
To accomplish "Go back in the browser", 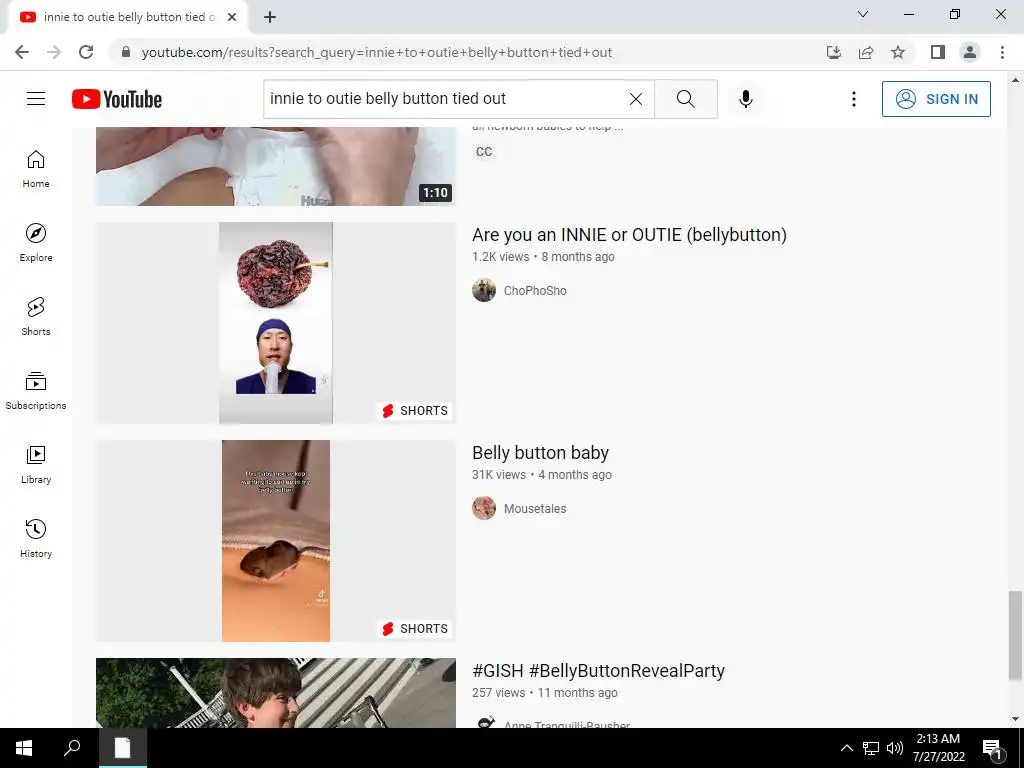I will [22, 52].
